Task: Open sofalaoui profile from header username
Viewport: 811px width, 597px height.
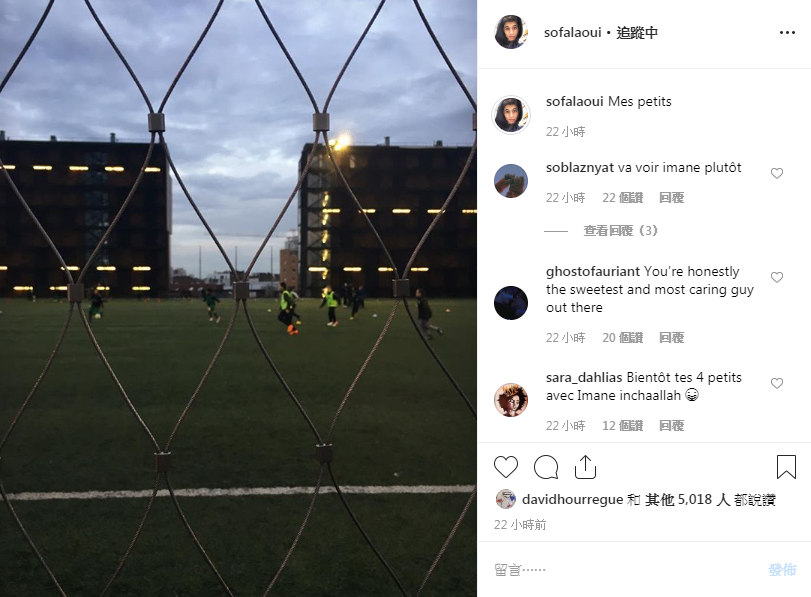Action: point(572,33)
